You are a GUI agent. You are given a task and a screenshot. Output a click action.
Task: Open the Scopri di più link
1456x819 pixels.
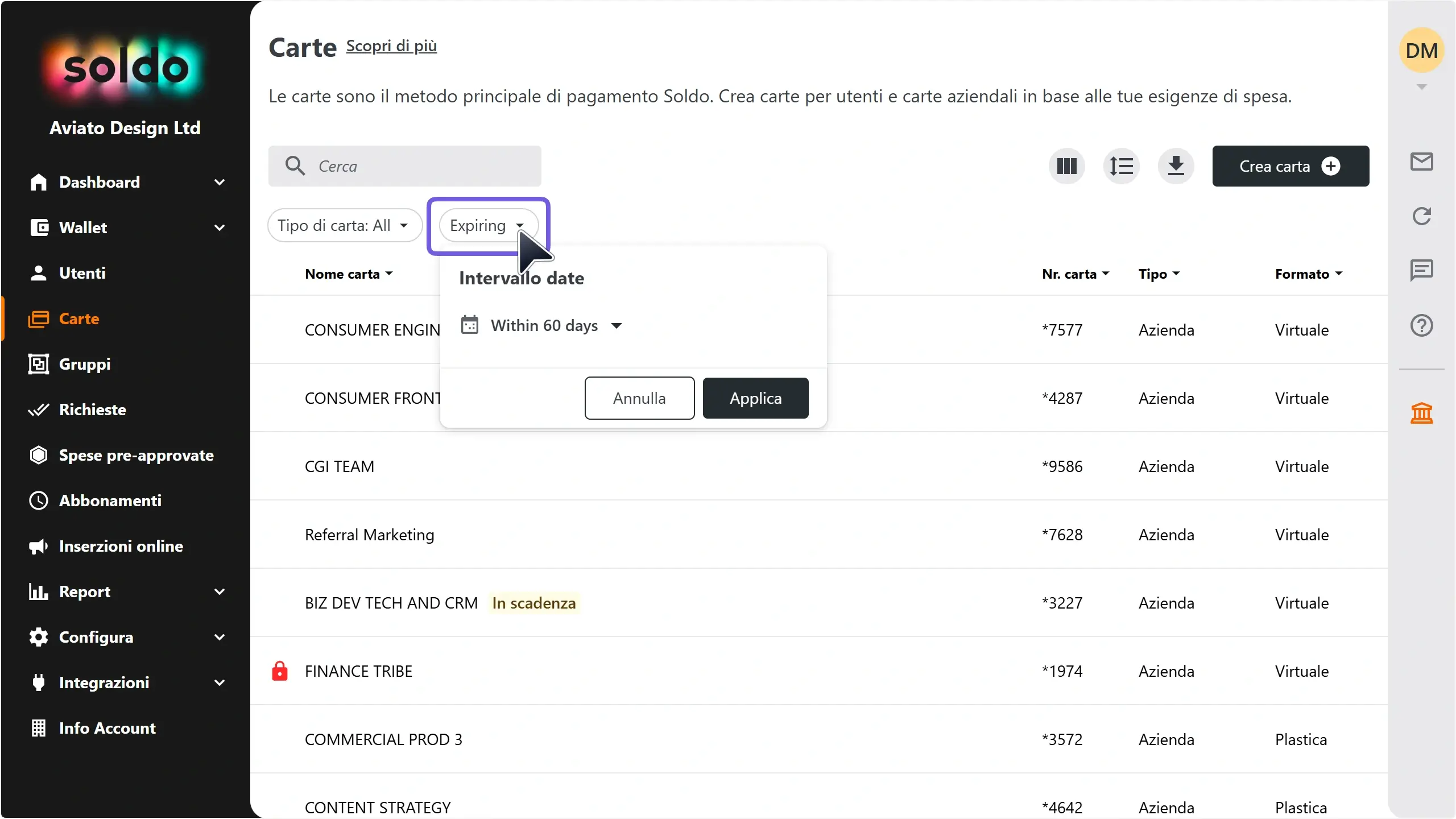point(391,45)
